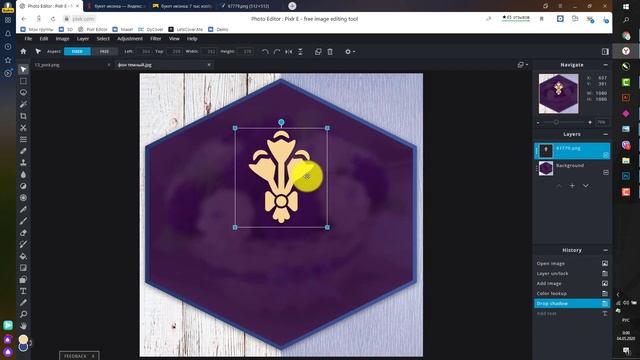The height and width of the screenshot is (360, 640).
Task: Collapse the Layers panel
Action: click(x=605, y=134)
